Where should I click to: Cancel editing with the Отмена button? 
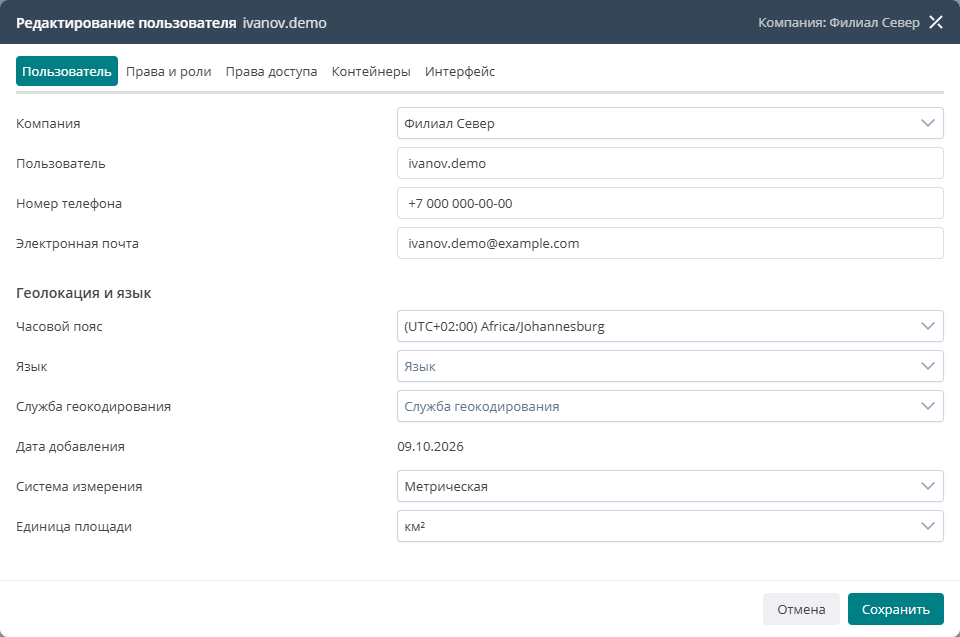pyautogui.click(x=801, y=609)
